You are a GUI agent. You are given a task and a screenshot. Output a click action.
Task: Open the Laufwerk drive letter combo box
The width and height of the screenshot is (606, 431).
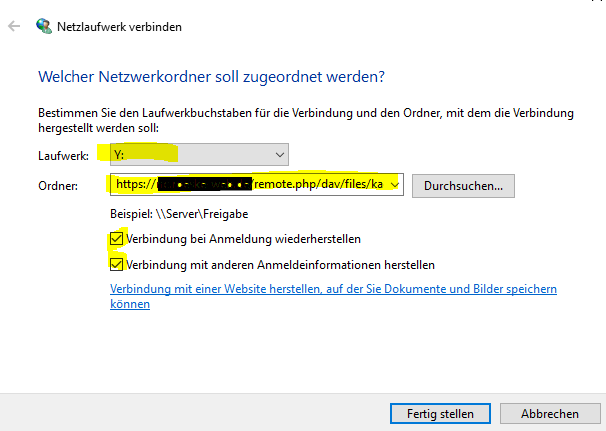(199, 155)
